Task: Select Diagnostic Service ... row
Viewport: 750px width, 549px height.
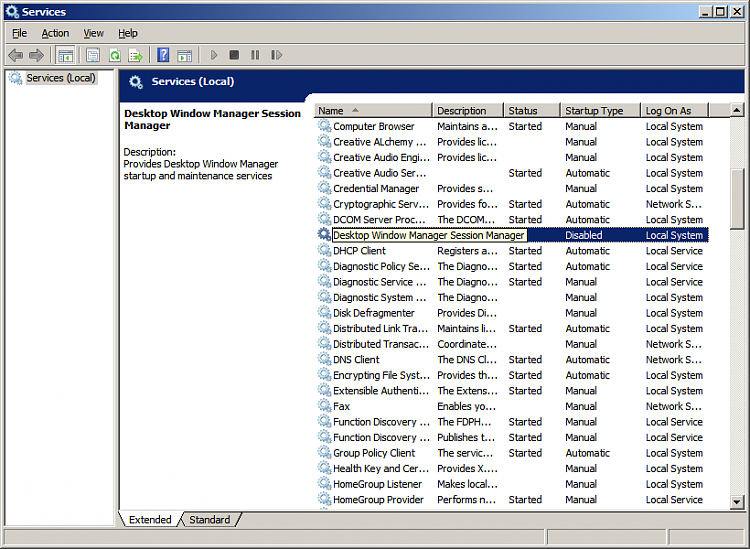Action: click(512, 282)
